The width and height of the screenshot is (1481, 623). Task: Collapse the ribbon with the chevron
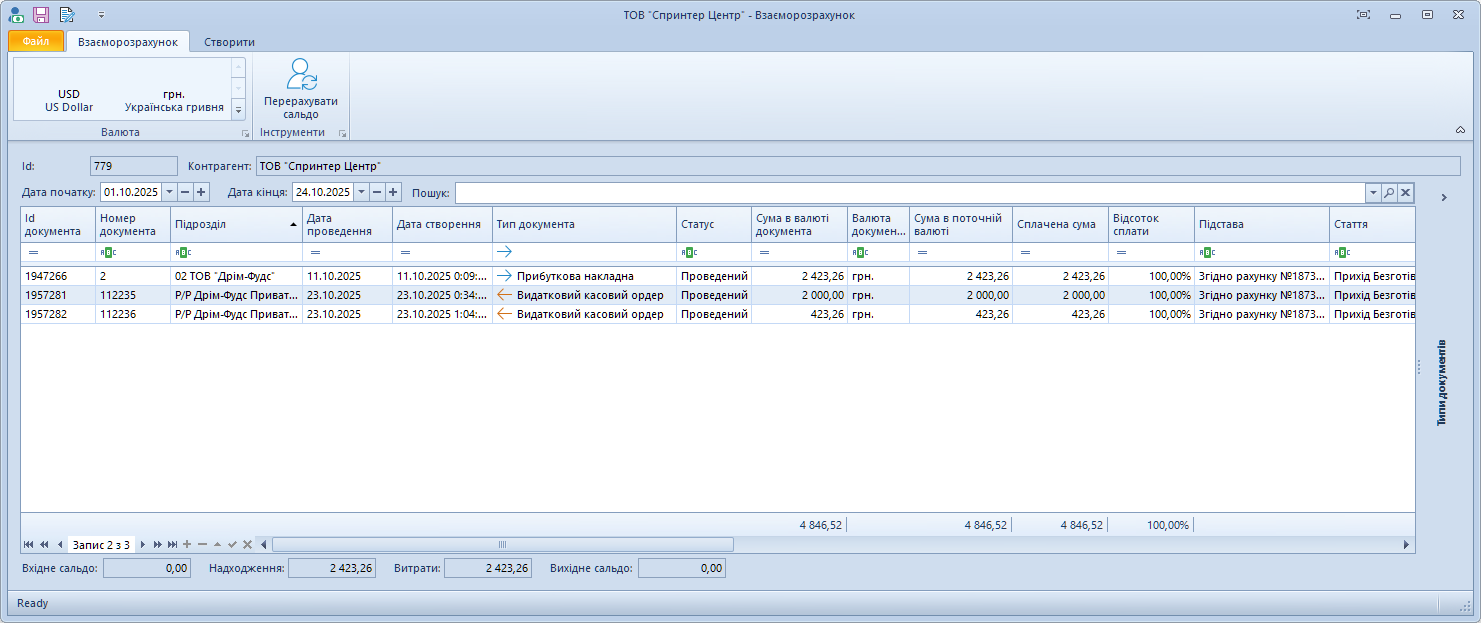1459,130
